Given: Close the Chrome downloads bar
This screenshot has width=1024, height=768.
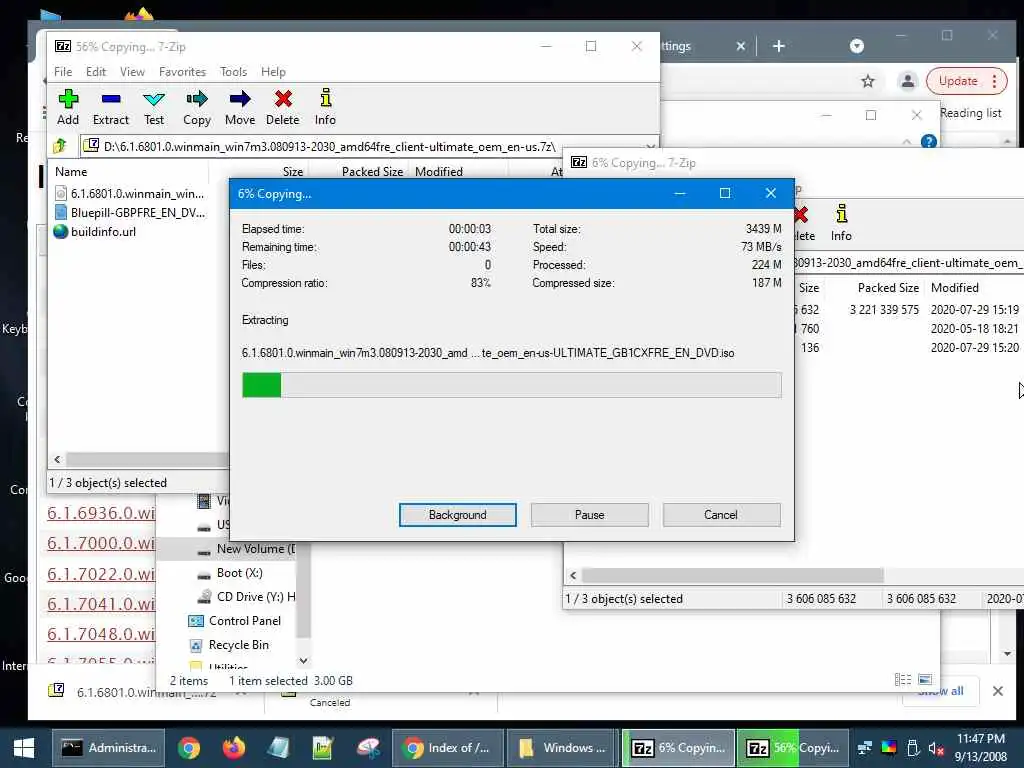Looking at the screenshot, I should pos(997,691).
